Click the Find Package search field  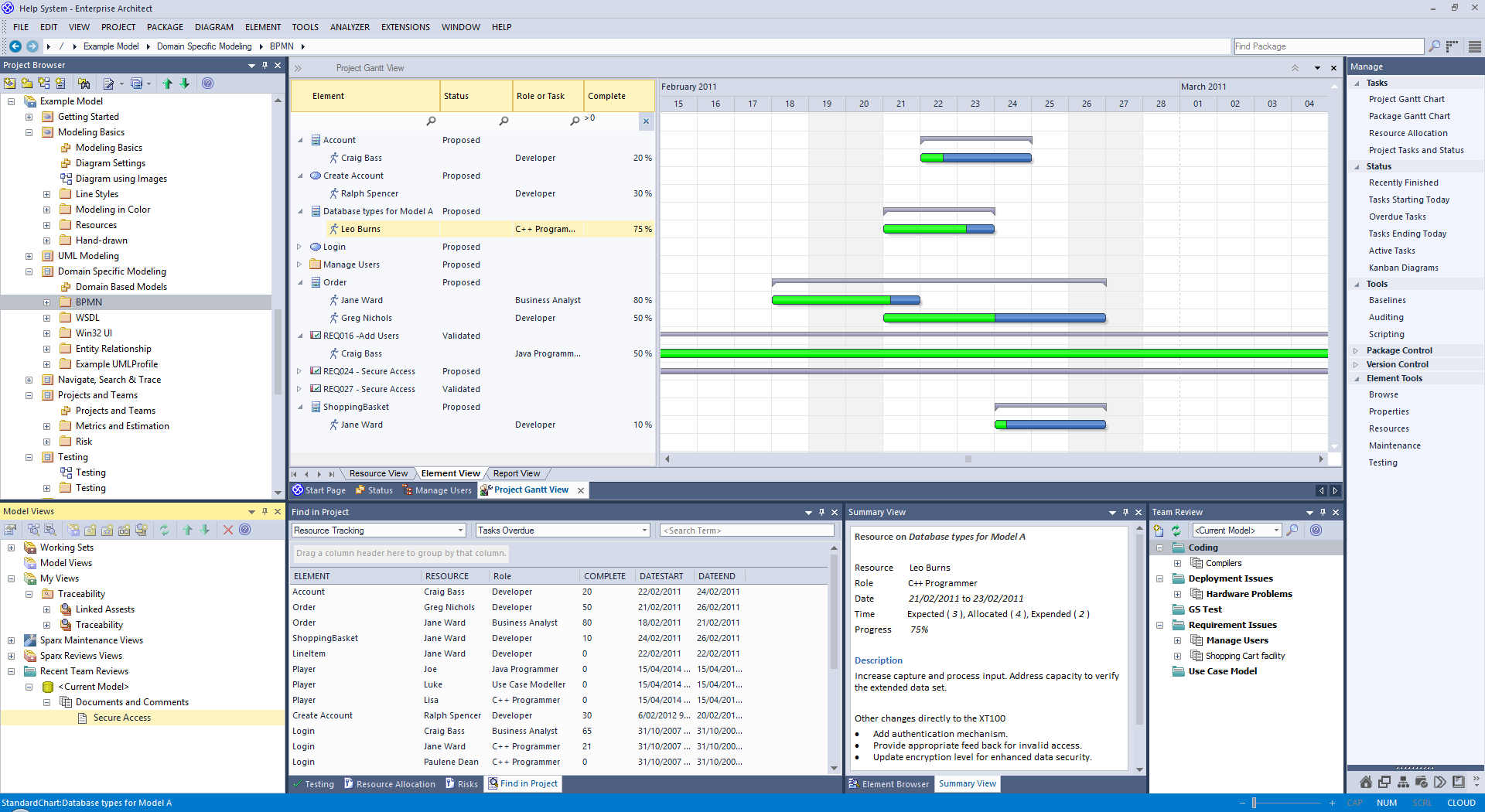[1327, 46]
